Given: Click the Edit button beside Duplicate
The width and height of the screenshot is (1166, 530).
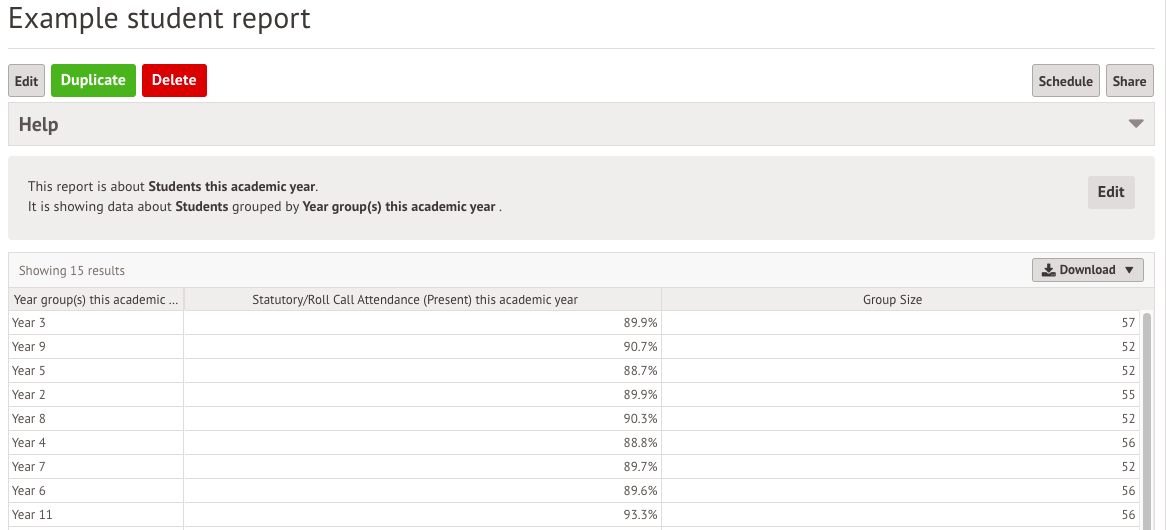Looking at the screenshot, I should coord(26,80).
